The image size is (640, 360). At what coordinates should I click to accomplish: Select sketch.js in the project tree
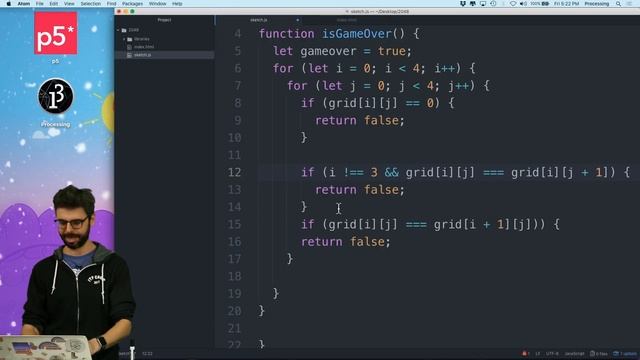(x=142, y=55)
